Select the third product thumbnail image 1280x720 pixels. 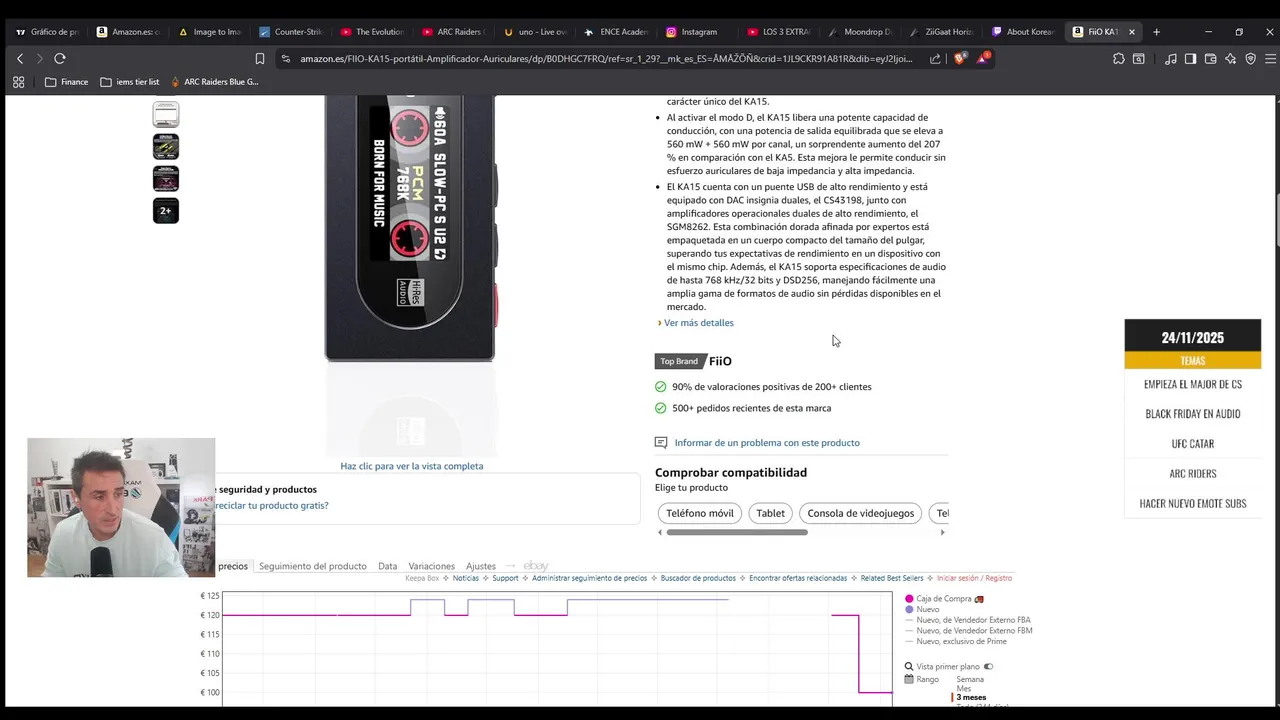point(166,178)
